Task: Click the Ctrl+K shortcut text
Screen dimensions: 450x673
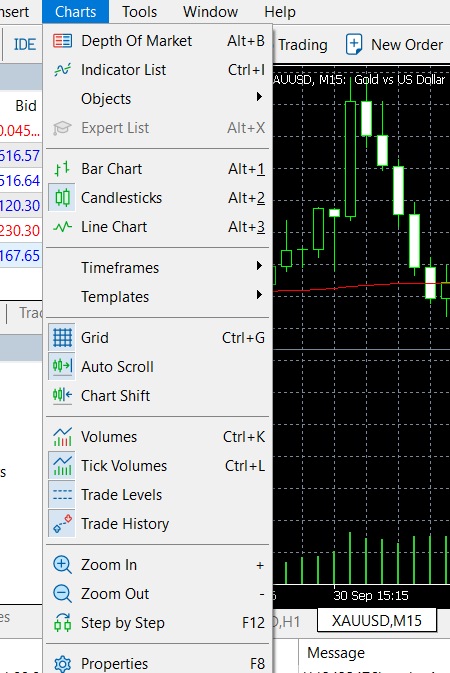Action: tap(244, 437)
